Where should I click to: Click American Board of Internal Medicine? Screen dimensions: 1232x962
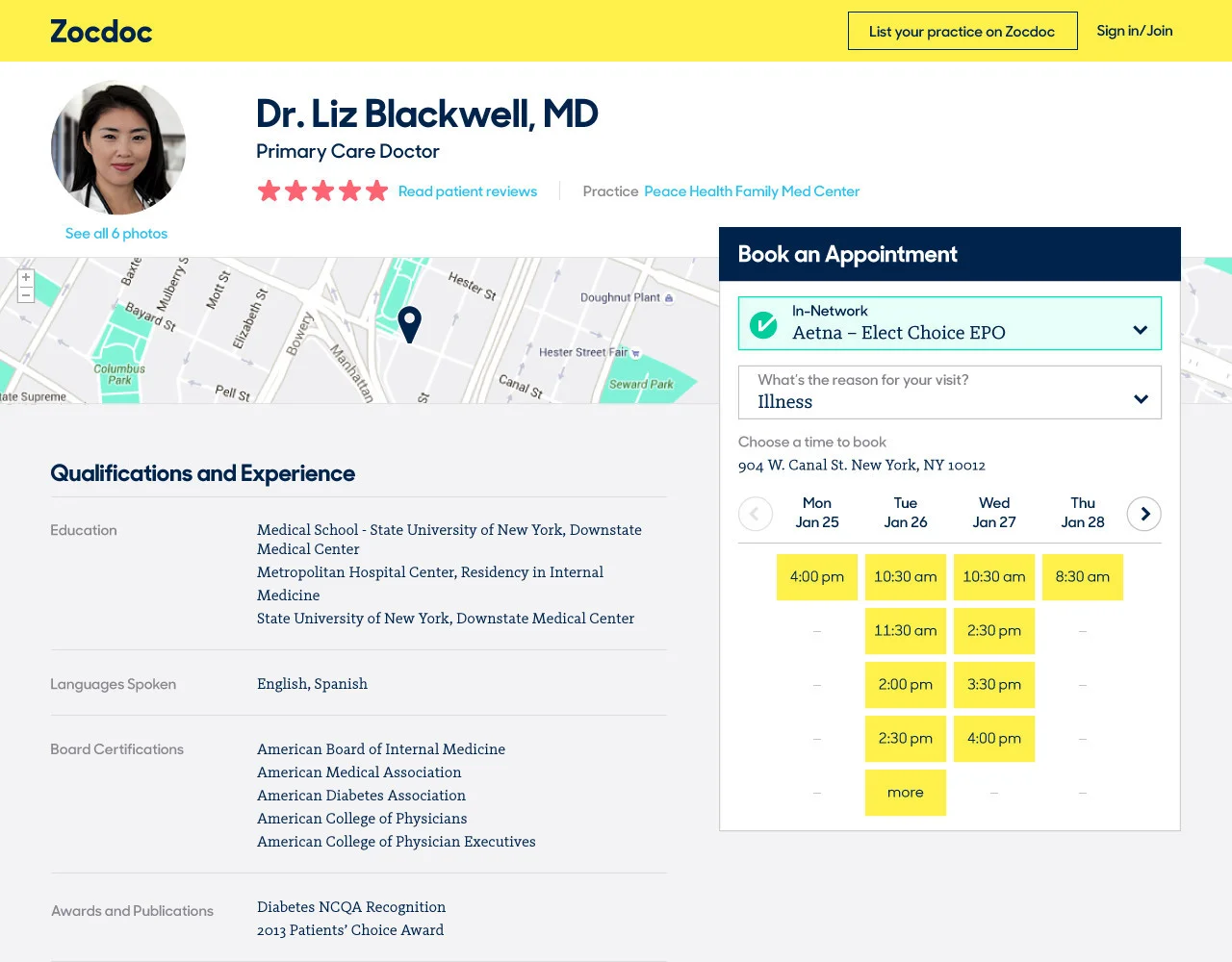[x=381, y=749]
